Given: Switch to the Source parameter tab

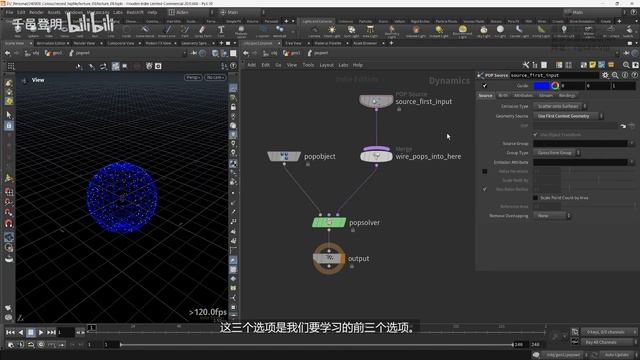Looking at the screenshot, I should click(x=485, y=96).
